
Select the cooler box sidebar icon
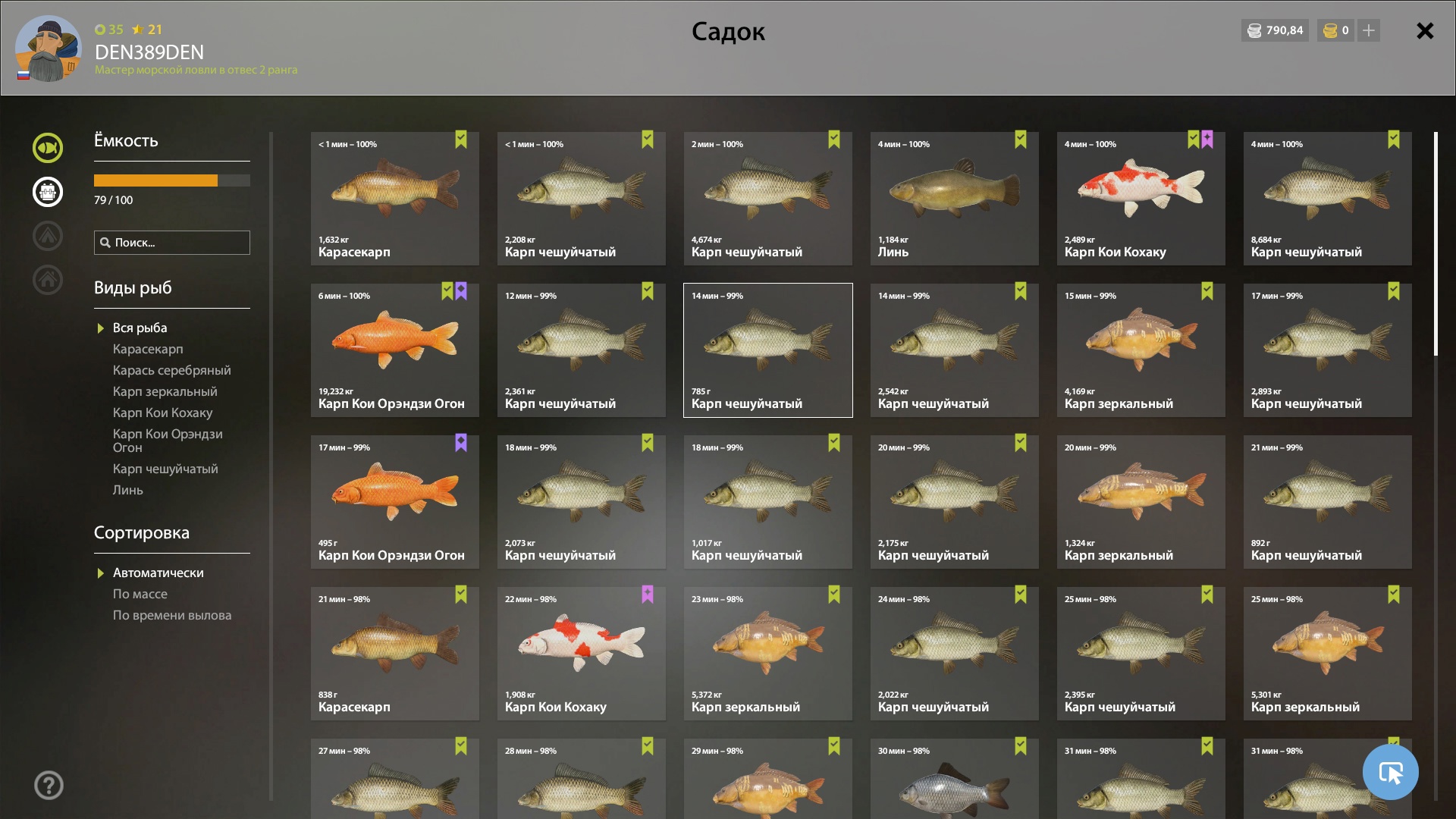coord(48,192)
